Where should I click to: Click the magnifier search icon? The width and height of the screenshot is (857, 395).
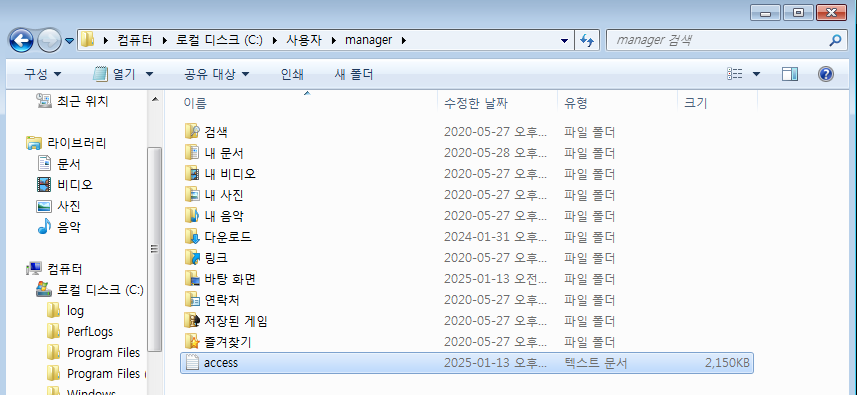[835, 40]
